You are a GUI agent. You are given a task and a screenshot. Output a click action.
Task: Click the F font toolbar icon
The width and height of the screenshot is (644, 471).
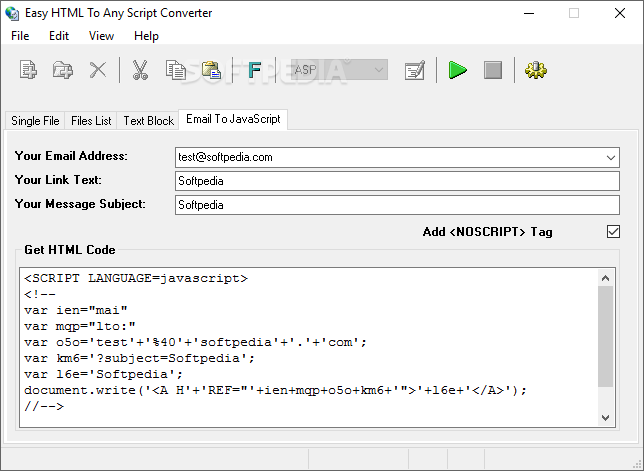coord(255,70)
